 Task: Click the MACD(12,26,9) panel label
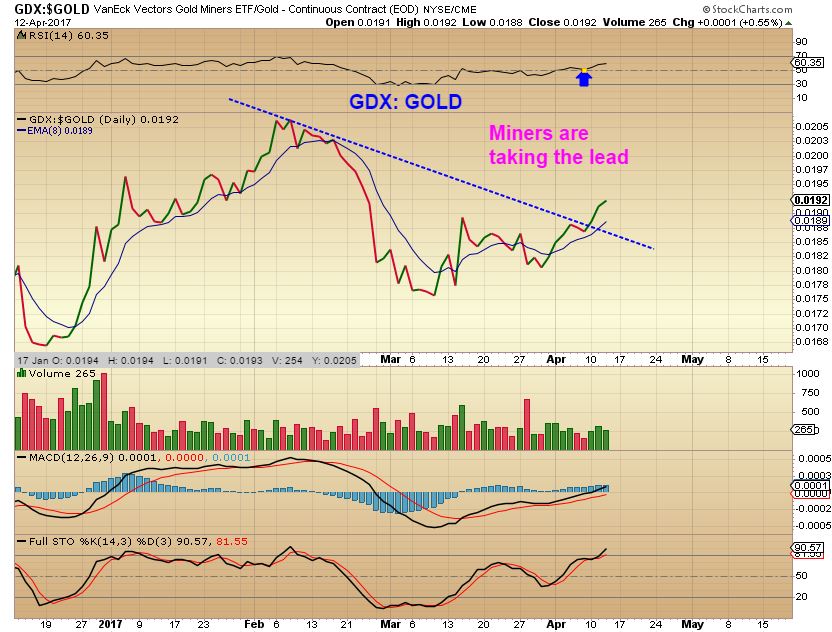[x=72, y=457]
